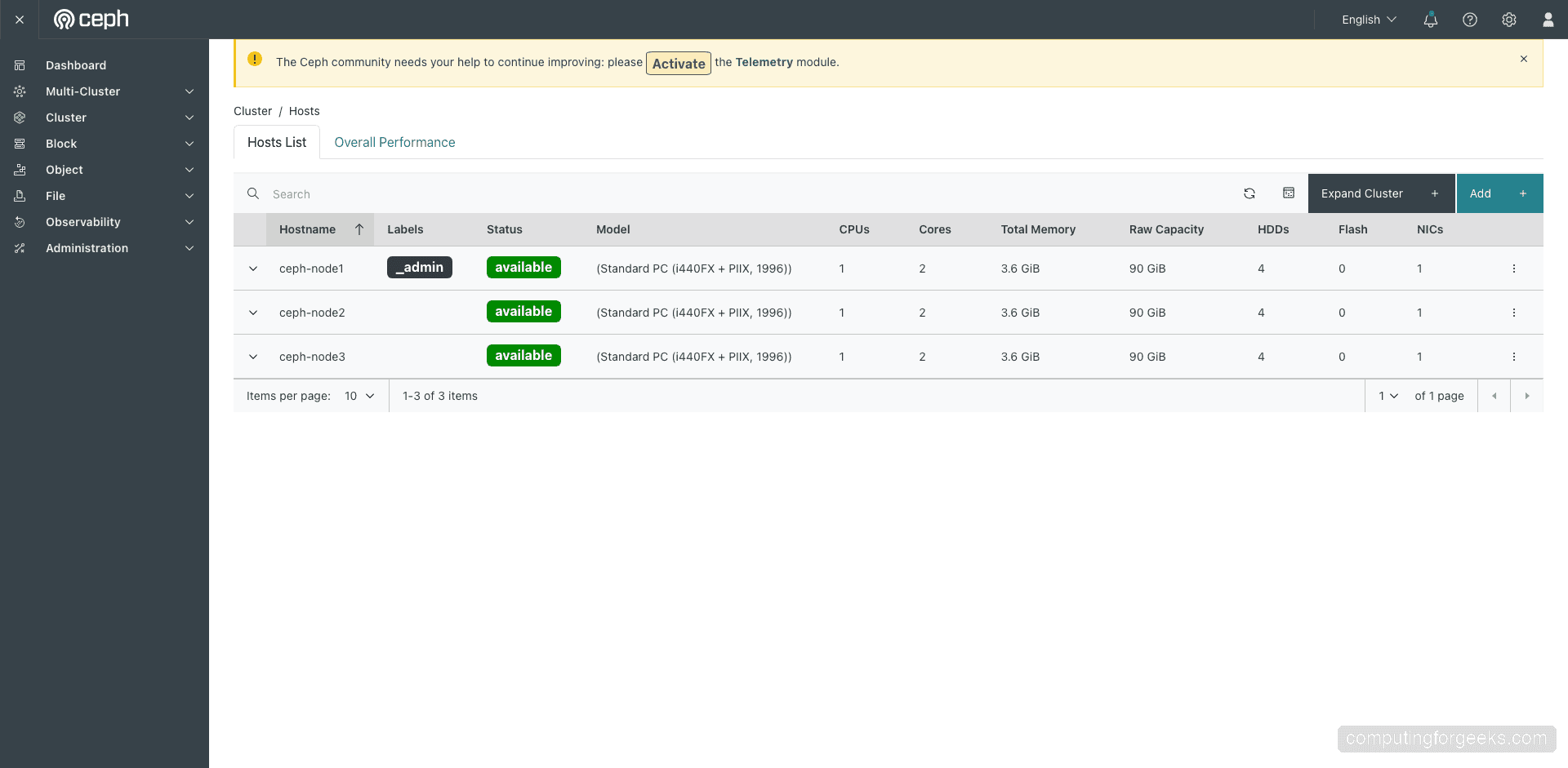The image size is (1568, 768).
Task: Open the English language dropdown
Action: [1367, 20]
